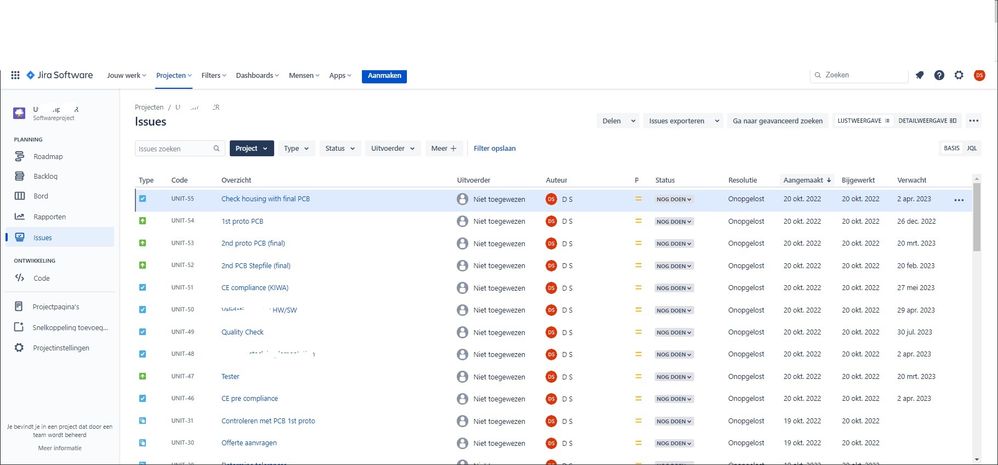
Task: Open the settings gear icon
Action: 959,75
